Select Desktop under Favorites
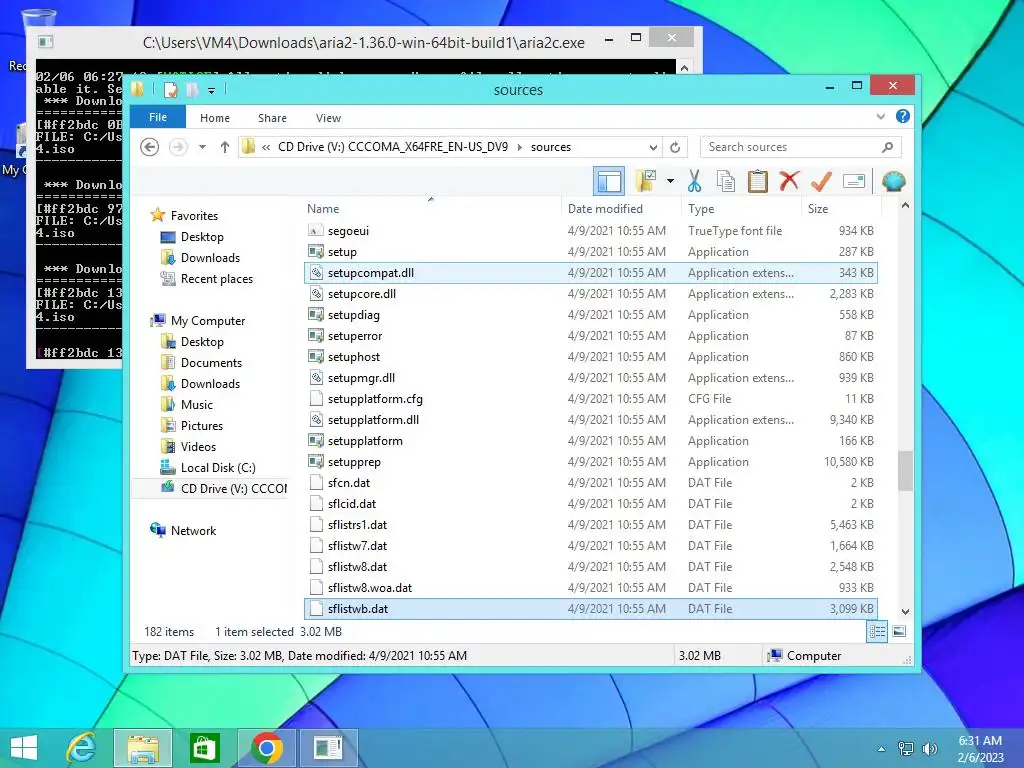Image resolution: width=1024 pixels, height=768 pixels. pos(202,237)
